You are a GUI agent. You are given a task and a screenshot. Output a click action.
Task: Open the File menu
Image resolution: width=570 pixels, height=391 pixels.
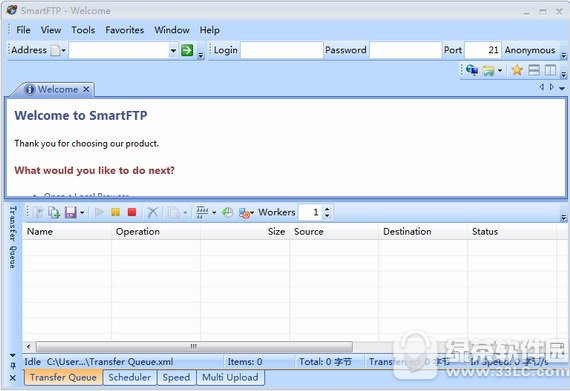23,30
